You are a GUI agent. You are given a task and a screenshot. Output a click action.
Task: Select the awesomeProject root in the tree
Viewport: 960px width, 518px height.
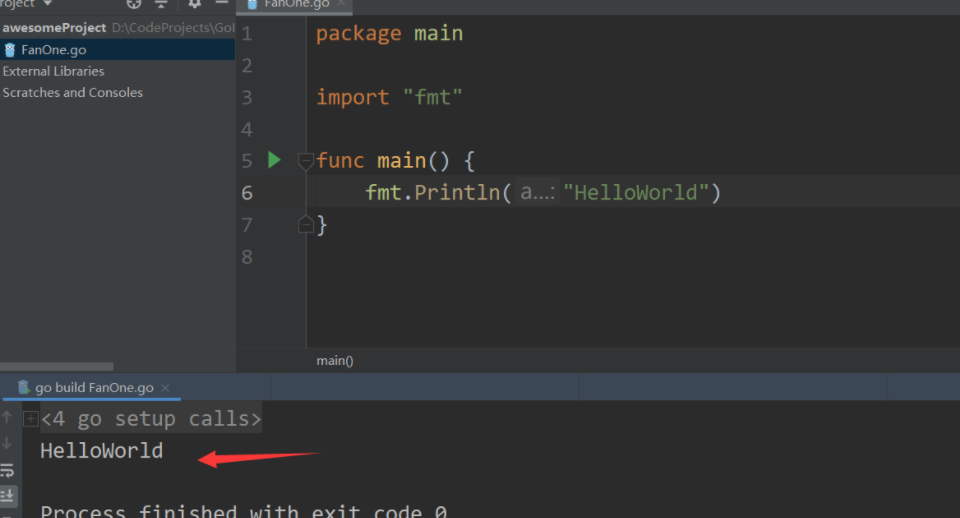[x=54, y=28]
